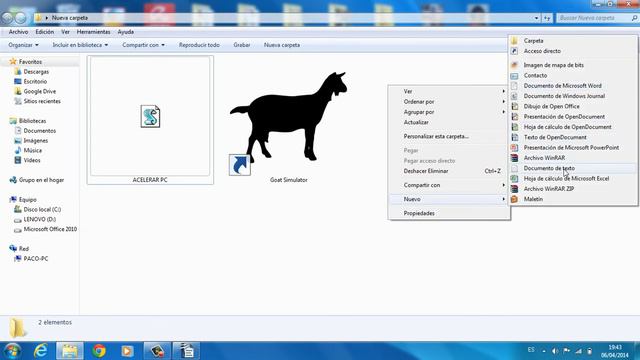Create new Dibujo de Open Office

(x=573, y=106)
